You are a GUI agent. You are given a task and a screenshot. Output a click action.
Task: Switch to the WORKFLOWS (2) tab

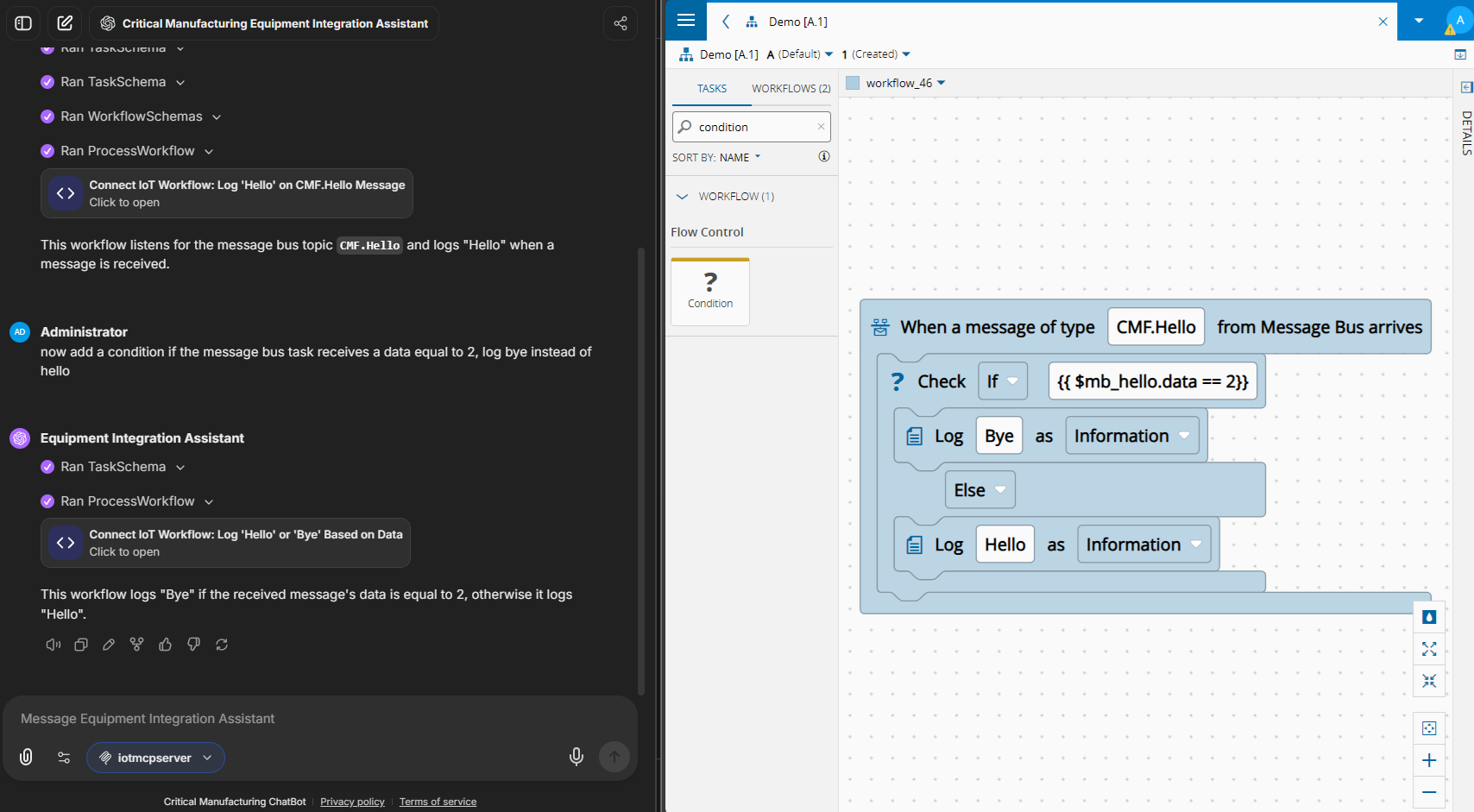[x=791, y=88]
